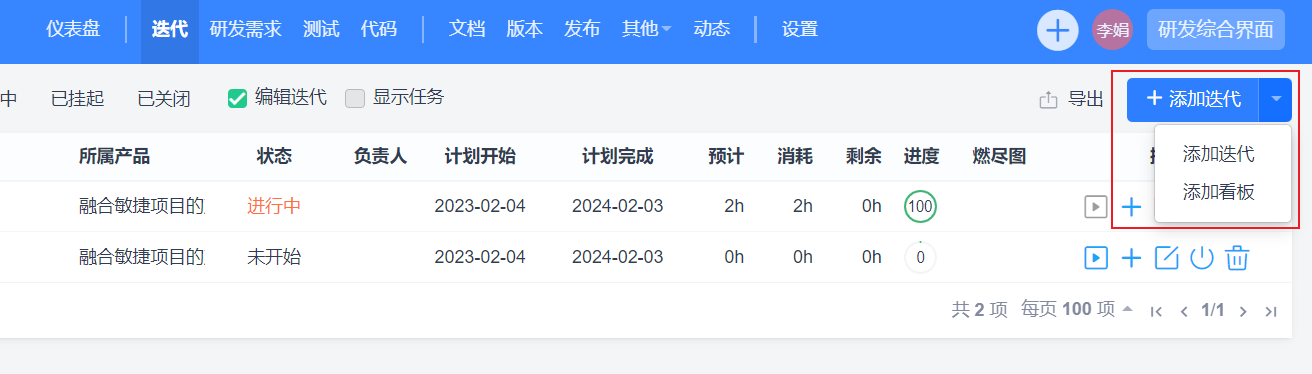The width and height of the screenshot is (1312, 374).
Task: Click the round plus quick-add icon
Action: pos(1057,30)
